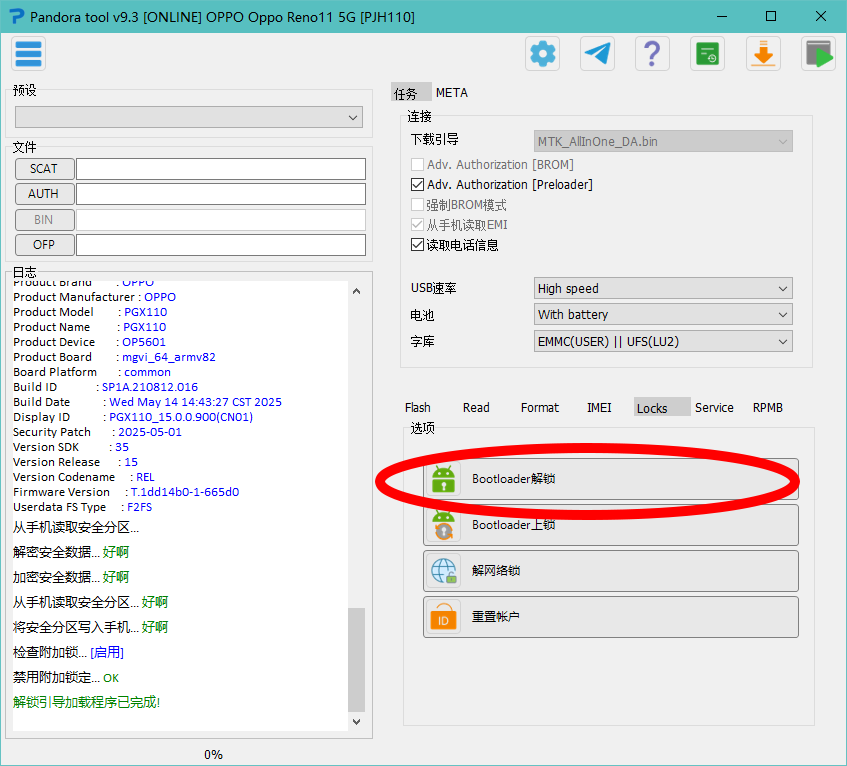Screen dimensions: 847x766
Task: Click log value 2025-05-01 security patch
Action: [x=150, y=432]
